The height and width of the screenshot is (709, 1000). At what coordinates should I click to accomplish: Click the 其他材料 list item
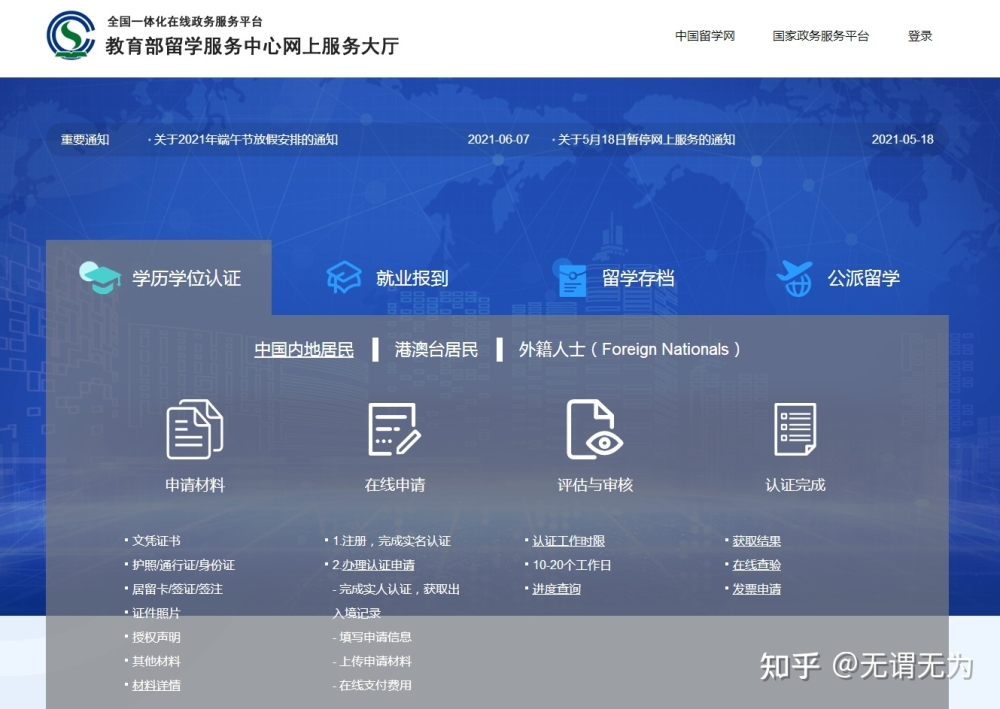(156, 661)
